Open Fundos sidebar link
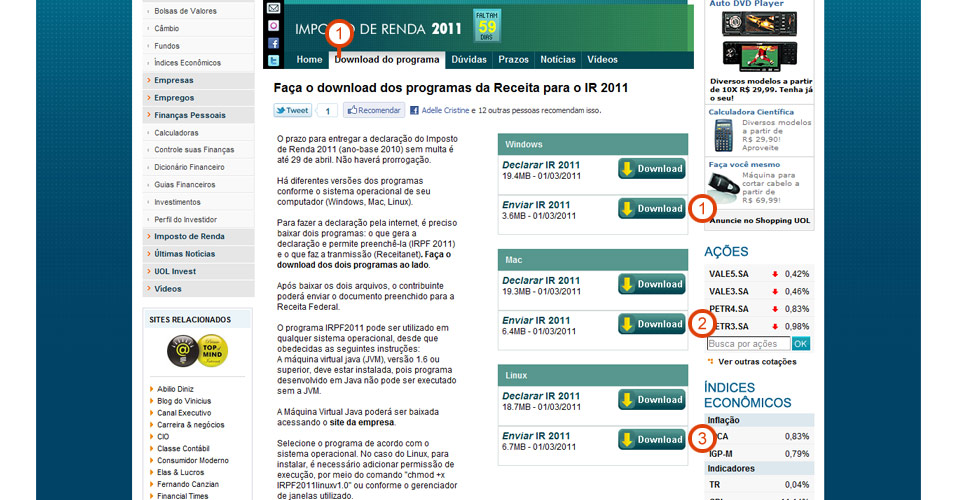Image resolution: width=956 pixels, height=500 pixels. tap(166, 46)
